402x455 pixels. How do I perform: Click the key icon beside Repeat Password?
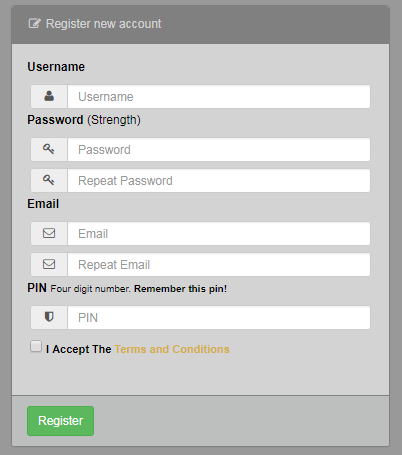(x=49, y=180)
